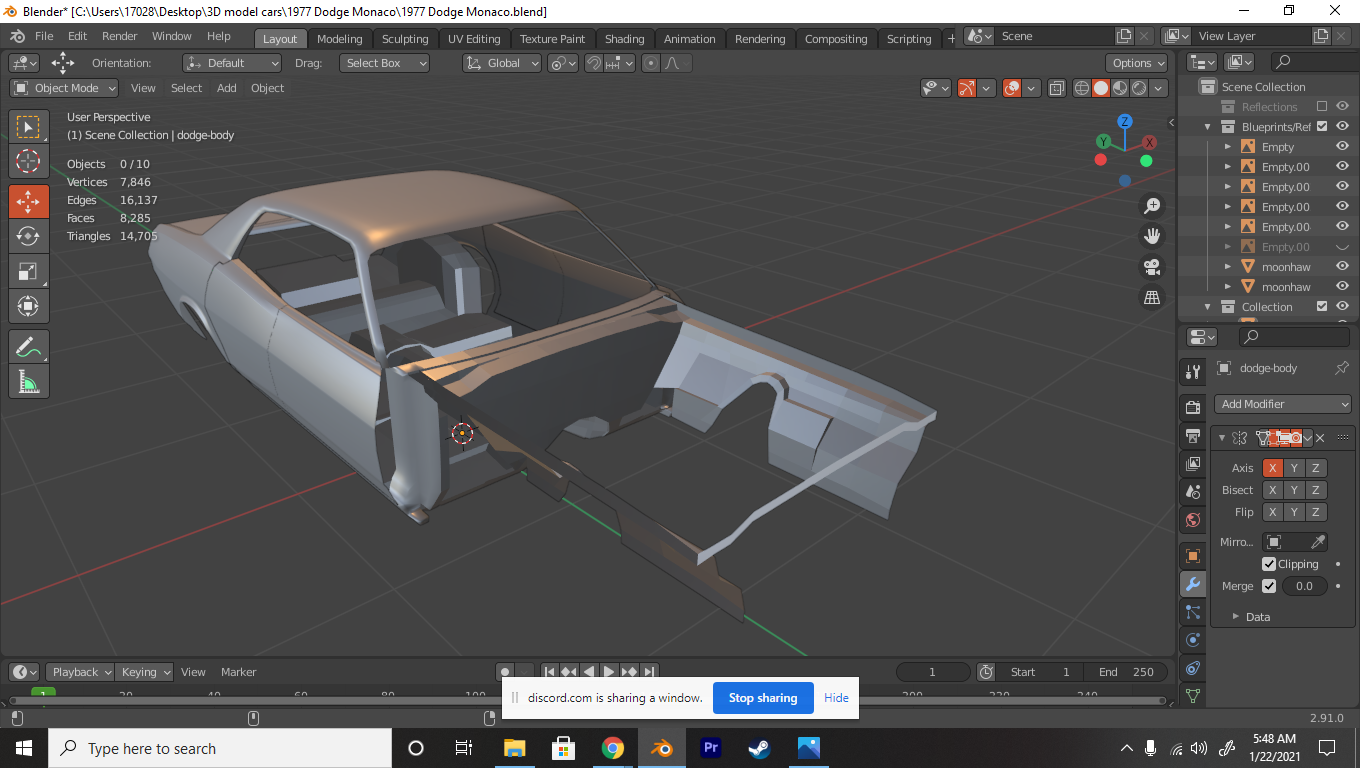The height and width of the screenshot is (768, 1360).
Task: Open the viewport shading options dropdown arrow
Action: [x=1159, y=88]
